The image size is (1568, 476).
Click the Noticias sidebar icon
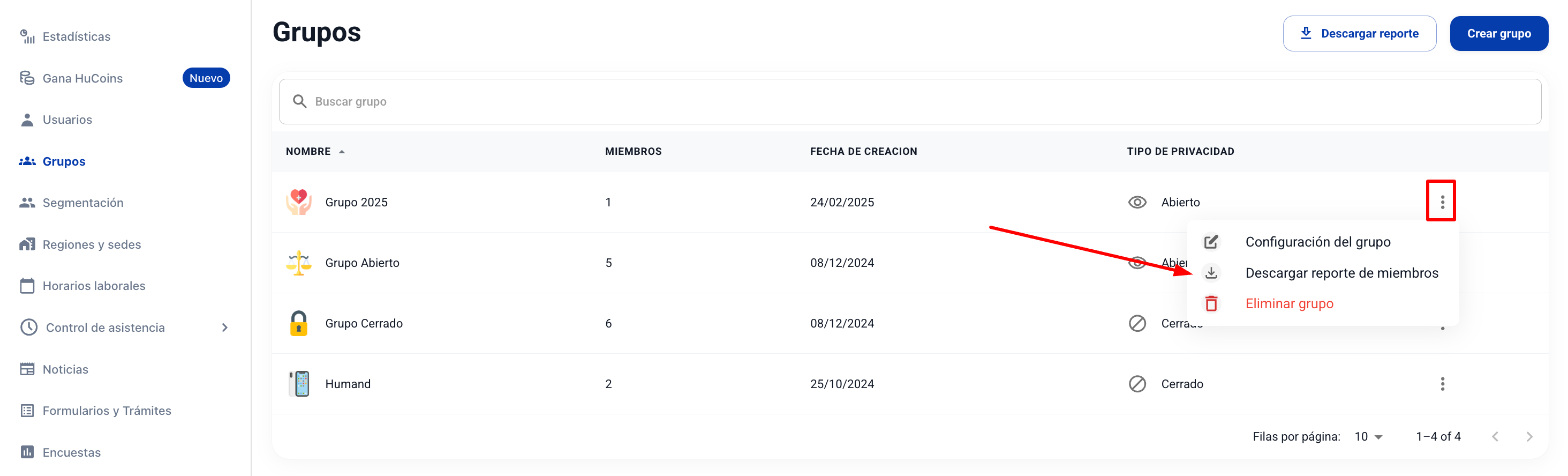coord(27,369)
